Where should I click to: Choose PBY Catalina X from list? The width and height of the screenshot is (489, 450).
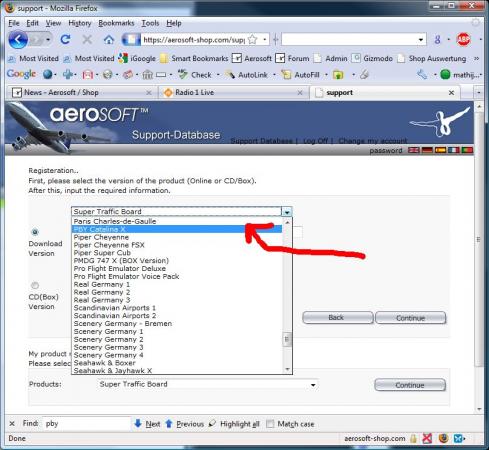pos(177,229)
